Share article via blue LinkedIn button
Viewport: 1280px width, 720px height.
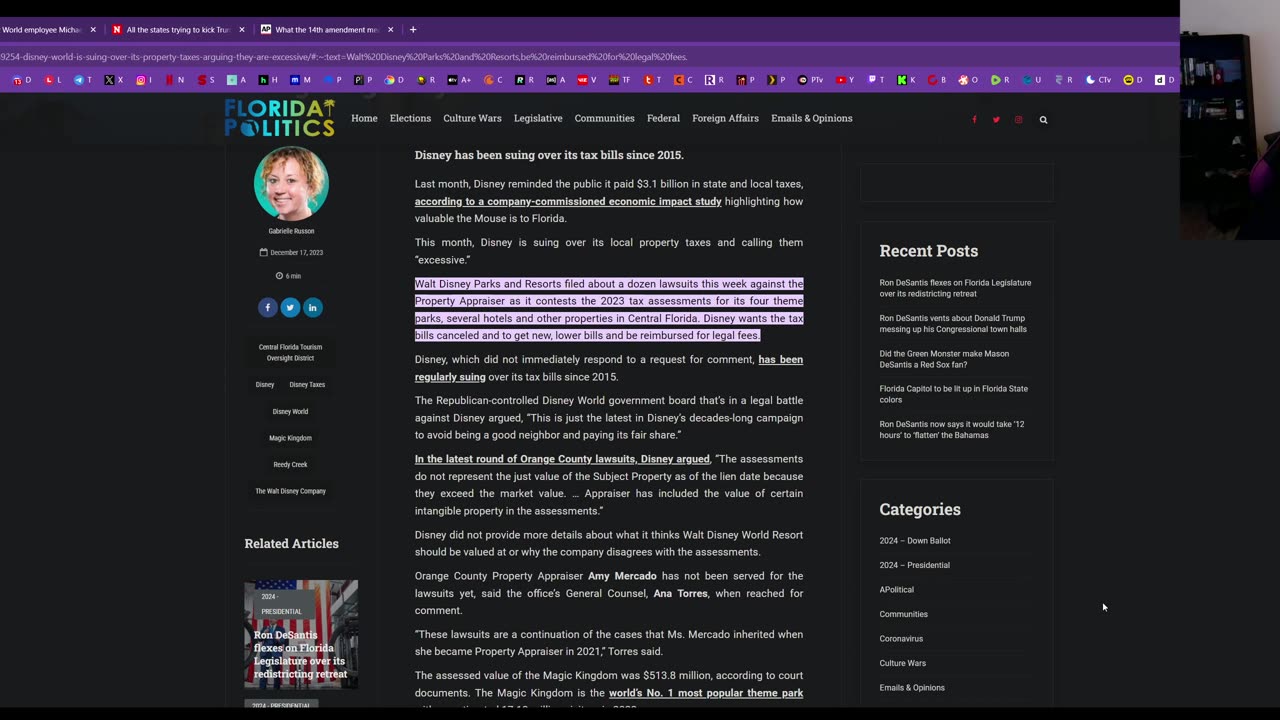(x=312, y=307)
